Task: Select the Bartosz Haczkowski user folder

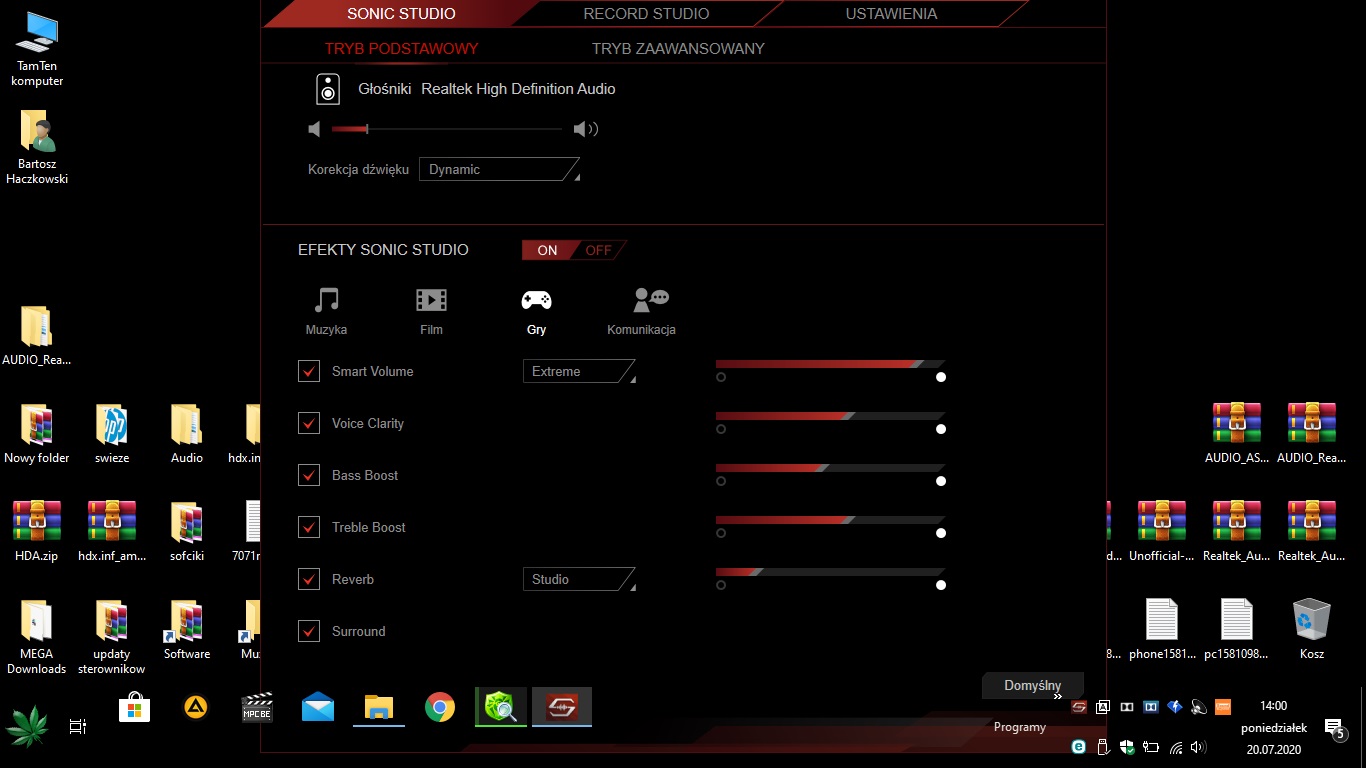Action: 37,148
